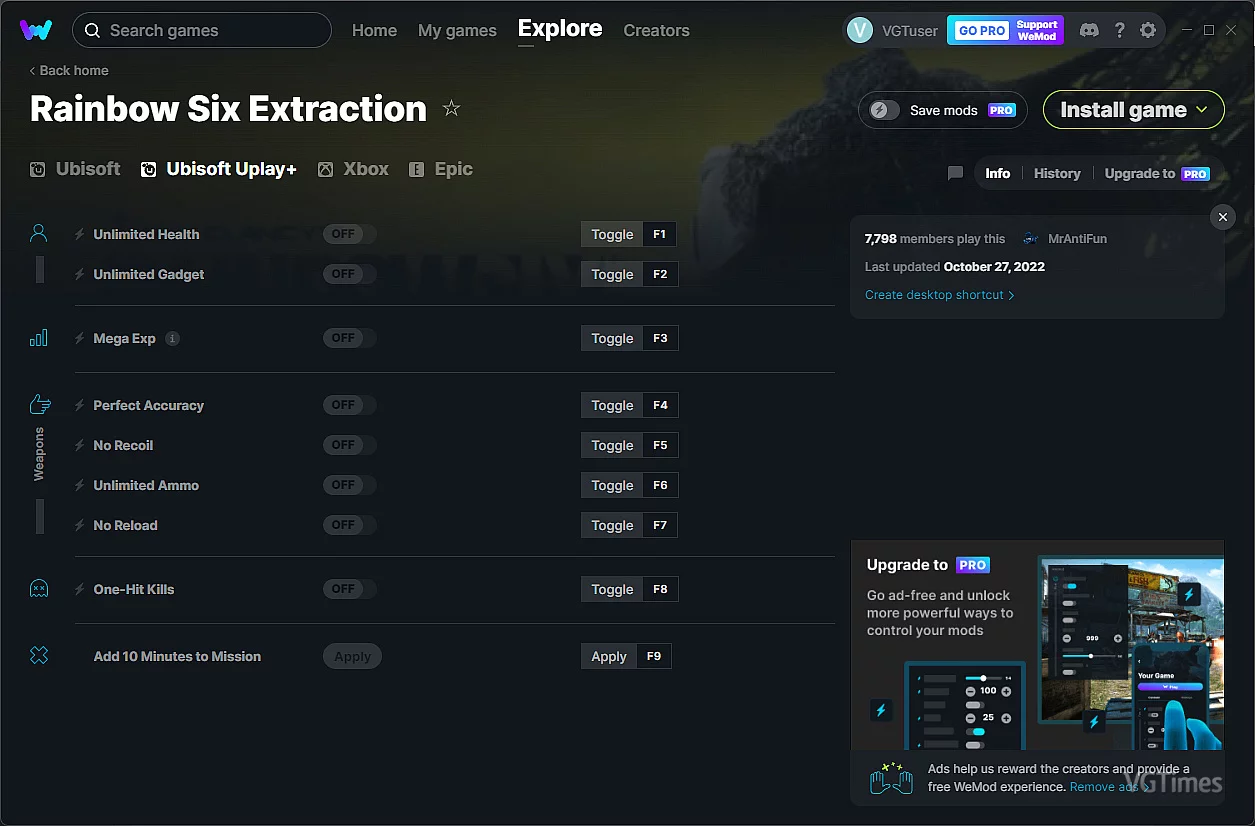1255x826 pixels.
Task: Switch on One-Hit Kills
Action: point(349,589)
